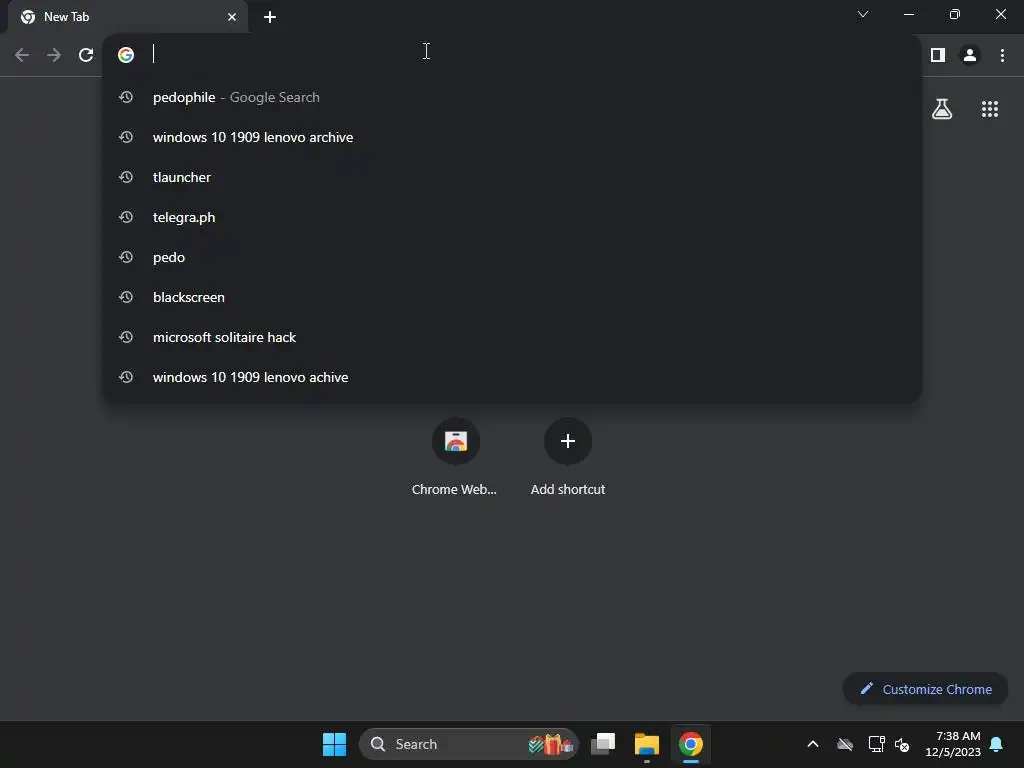Select the 'microsoft solitaire hack' suggestion
This screenshot has width=1024, height=768.
(513, 337)
